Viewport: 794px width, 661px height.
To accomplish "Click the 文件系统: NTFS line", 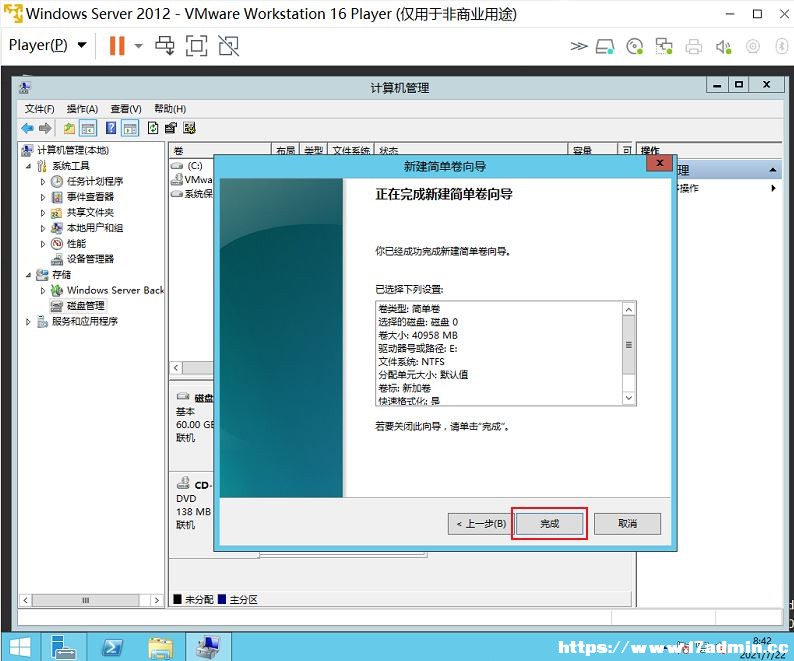I will click(411, 362).
